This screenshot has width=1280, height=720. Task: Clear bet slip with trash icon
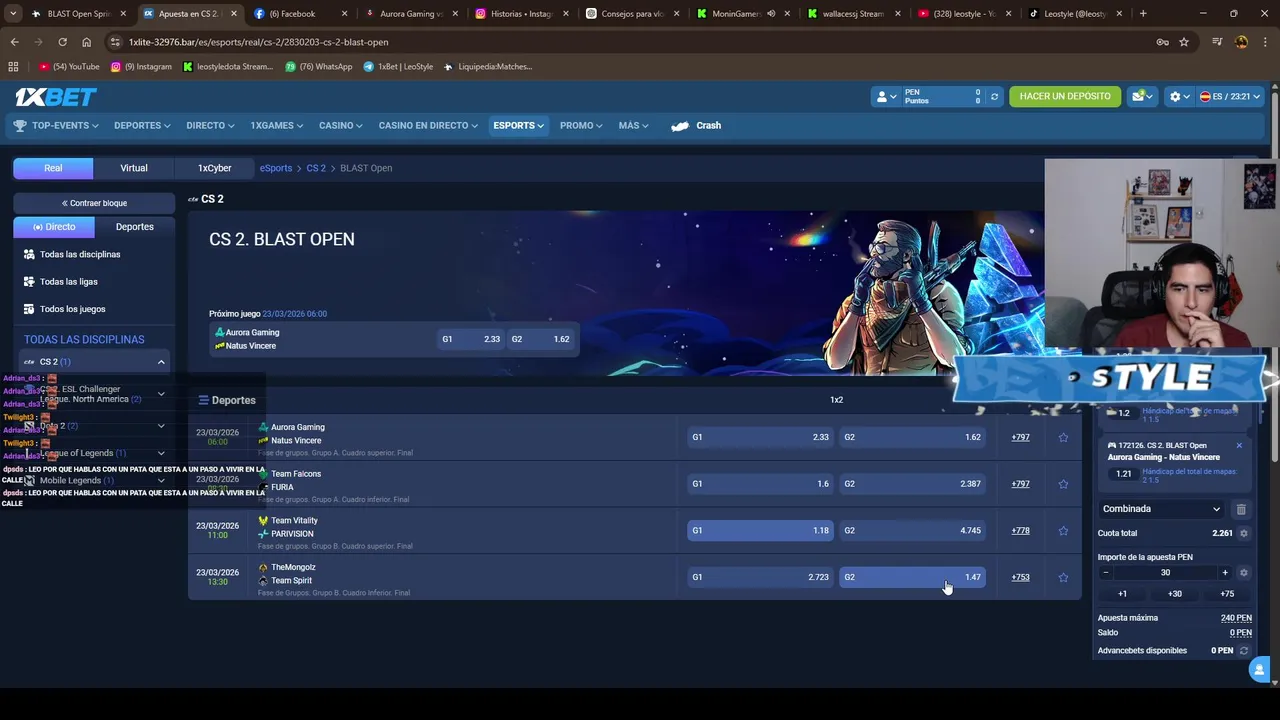1241,509
